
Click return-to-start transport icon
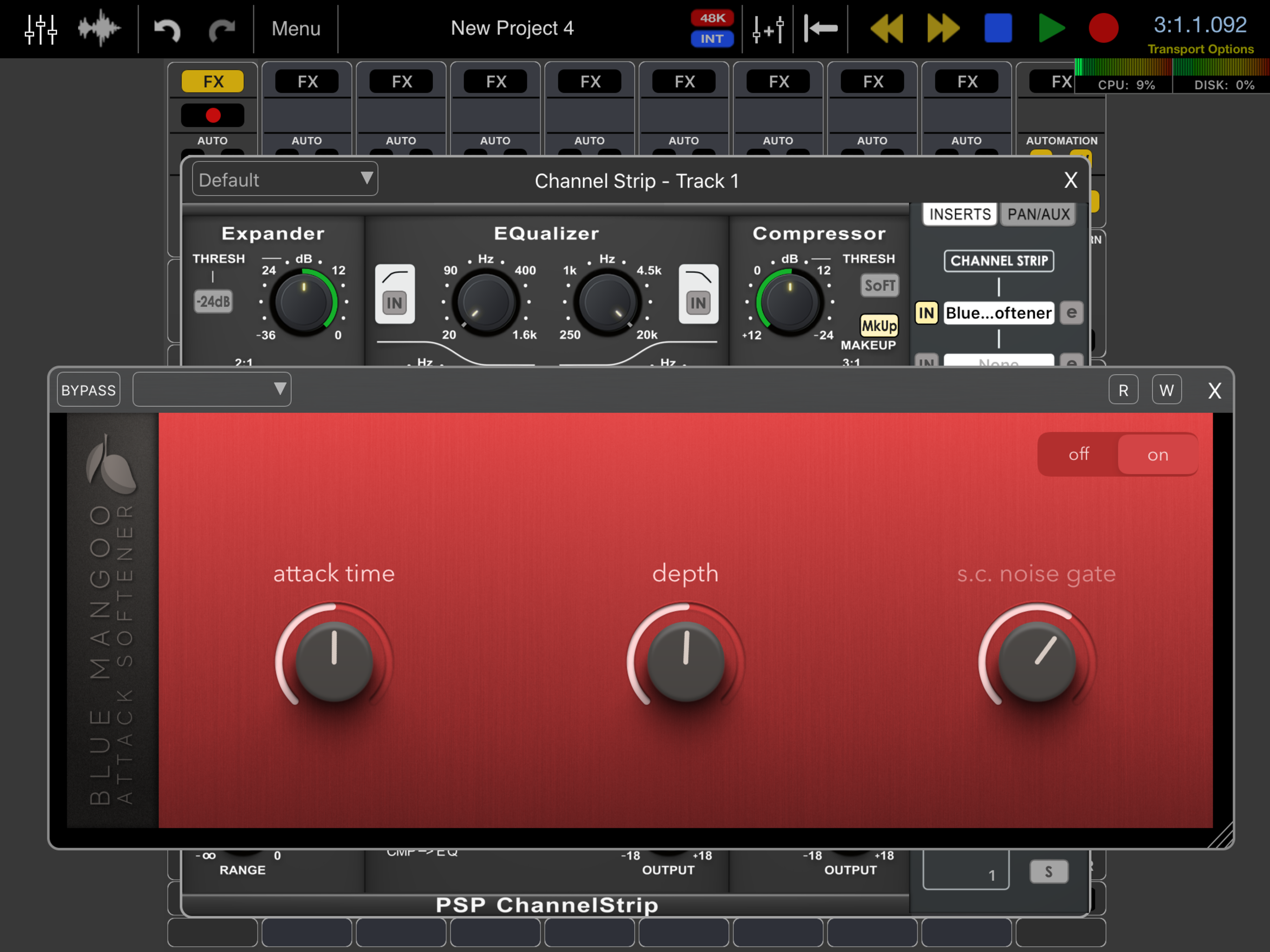pyautogui.click(x=820, y=28)
